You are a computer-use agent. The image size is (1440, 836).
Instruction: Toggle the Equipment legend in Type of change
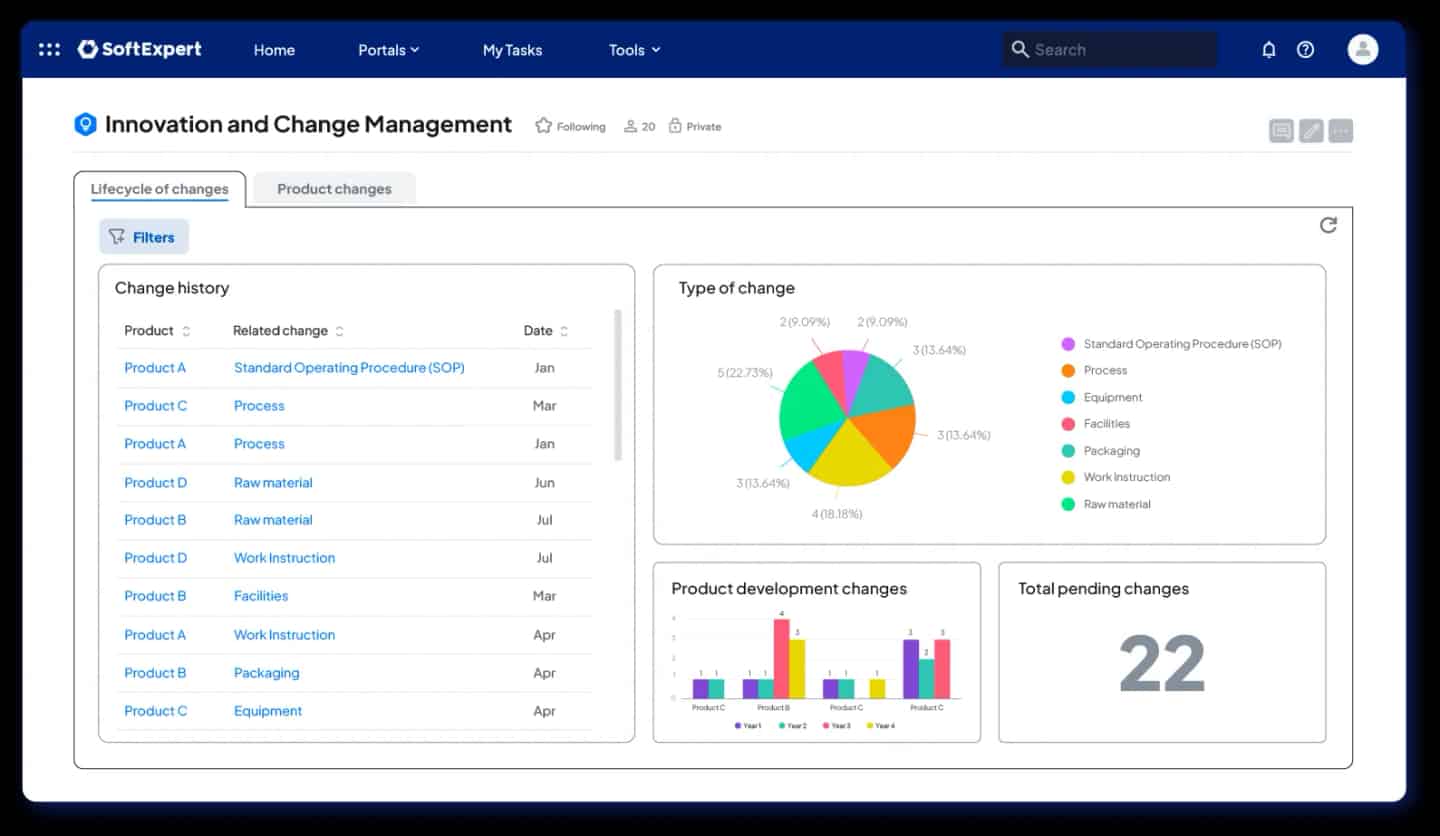[1113, 397]
